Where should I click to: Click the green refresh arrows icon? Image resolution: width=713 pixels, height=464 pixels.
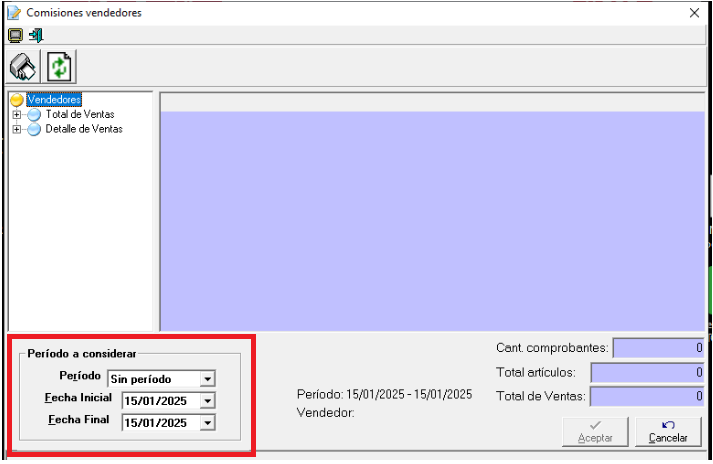point(60,68)
